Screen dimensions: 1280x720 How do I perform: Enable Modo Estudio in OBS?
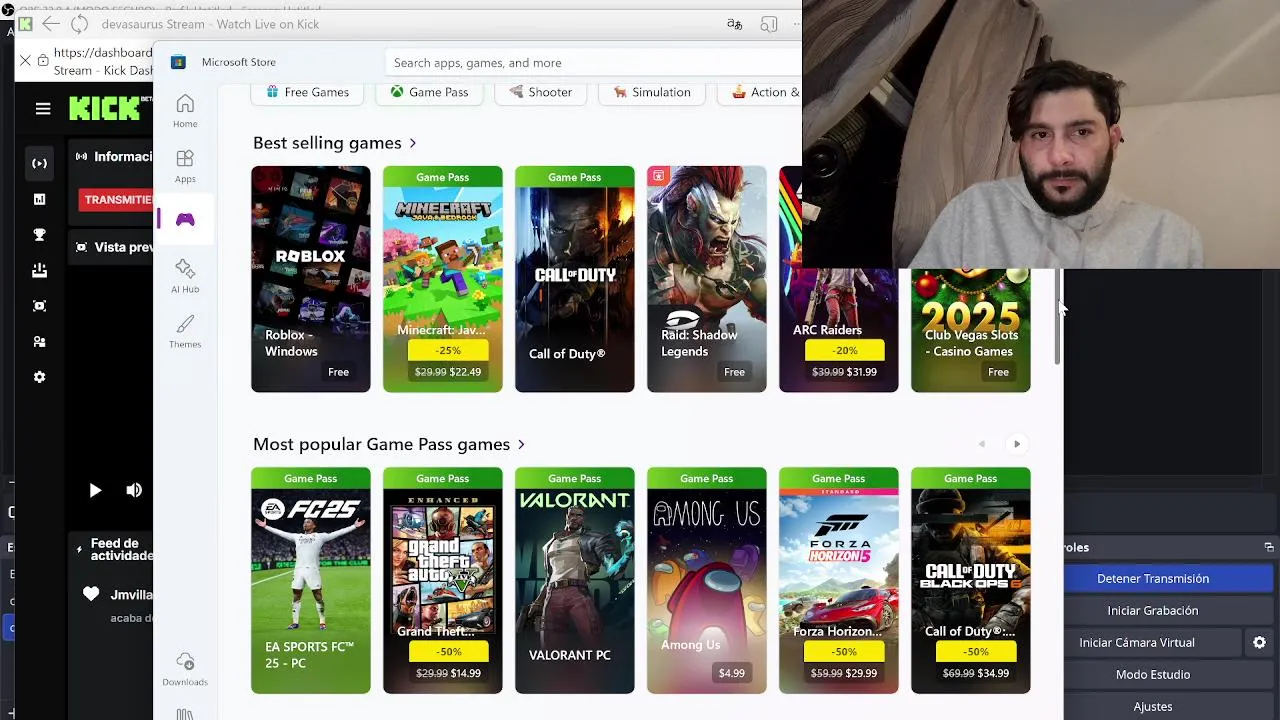pos(1153,674)
